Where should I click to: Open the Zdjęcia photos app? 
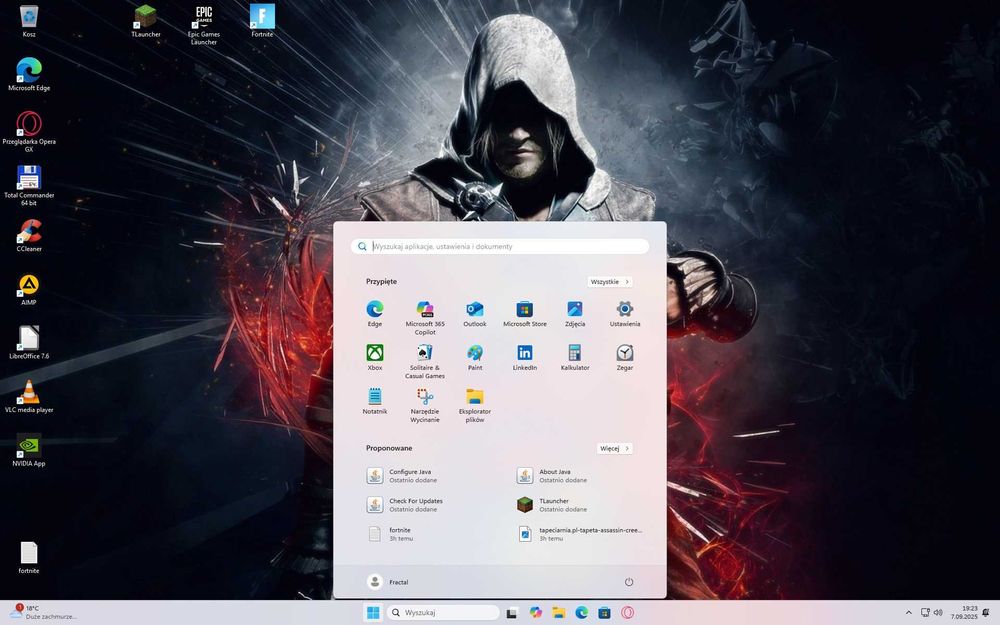point(575,314)
